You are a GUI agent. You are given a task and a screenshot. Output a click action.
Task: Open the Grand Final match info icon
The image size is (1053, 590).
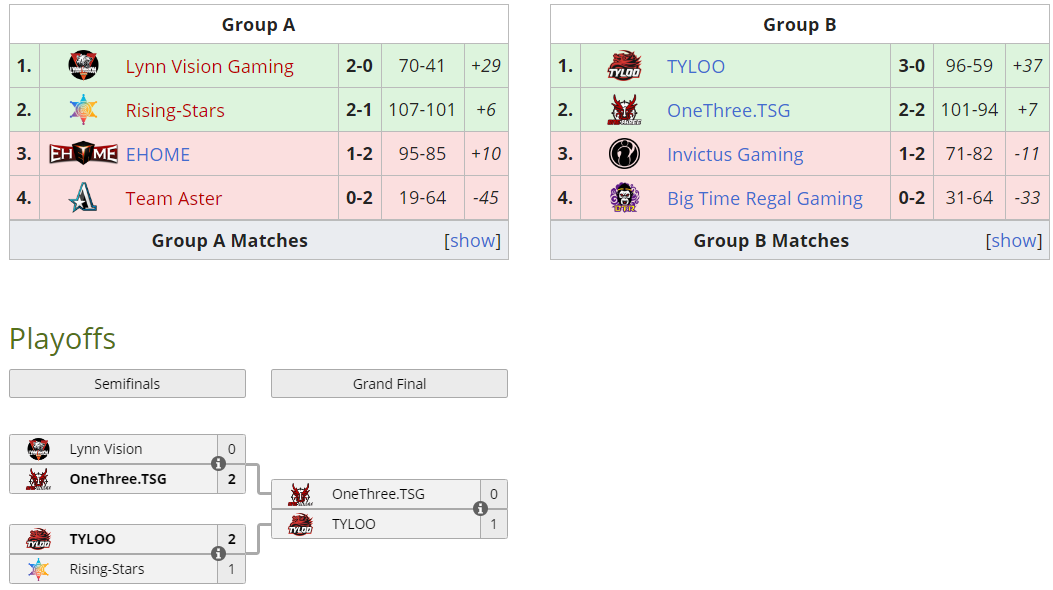(x=480, y=508)
